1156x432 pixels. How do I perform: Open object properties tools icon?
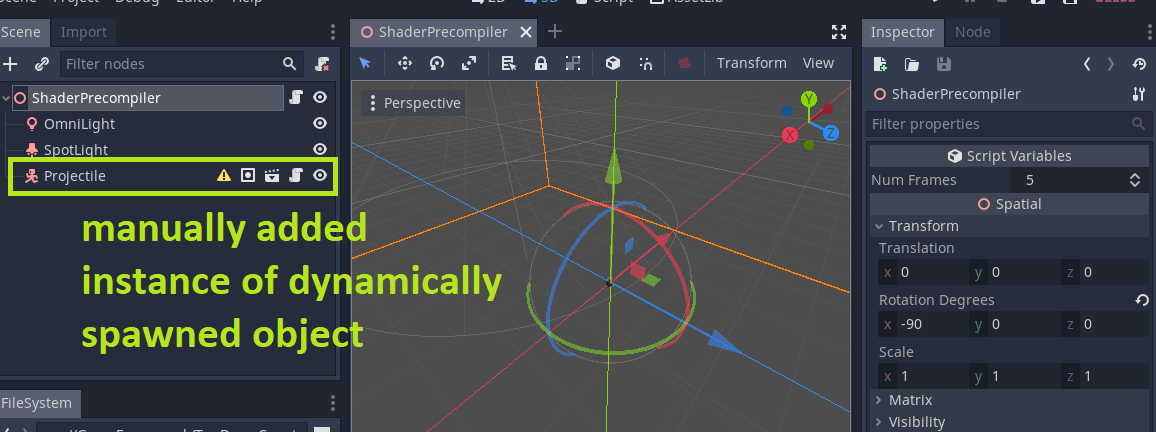1138,94
